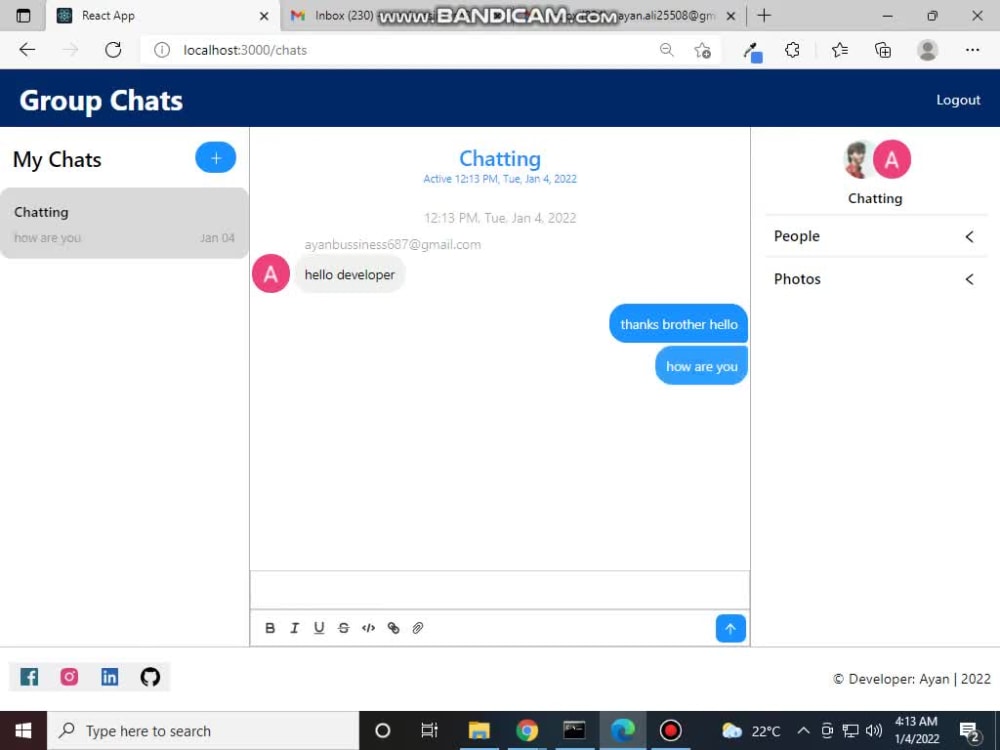Expand the People section
The image size is (1000, 750).
(x=875, y=236)
